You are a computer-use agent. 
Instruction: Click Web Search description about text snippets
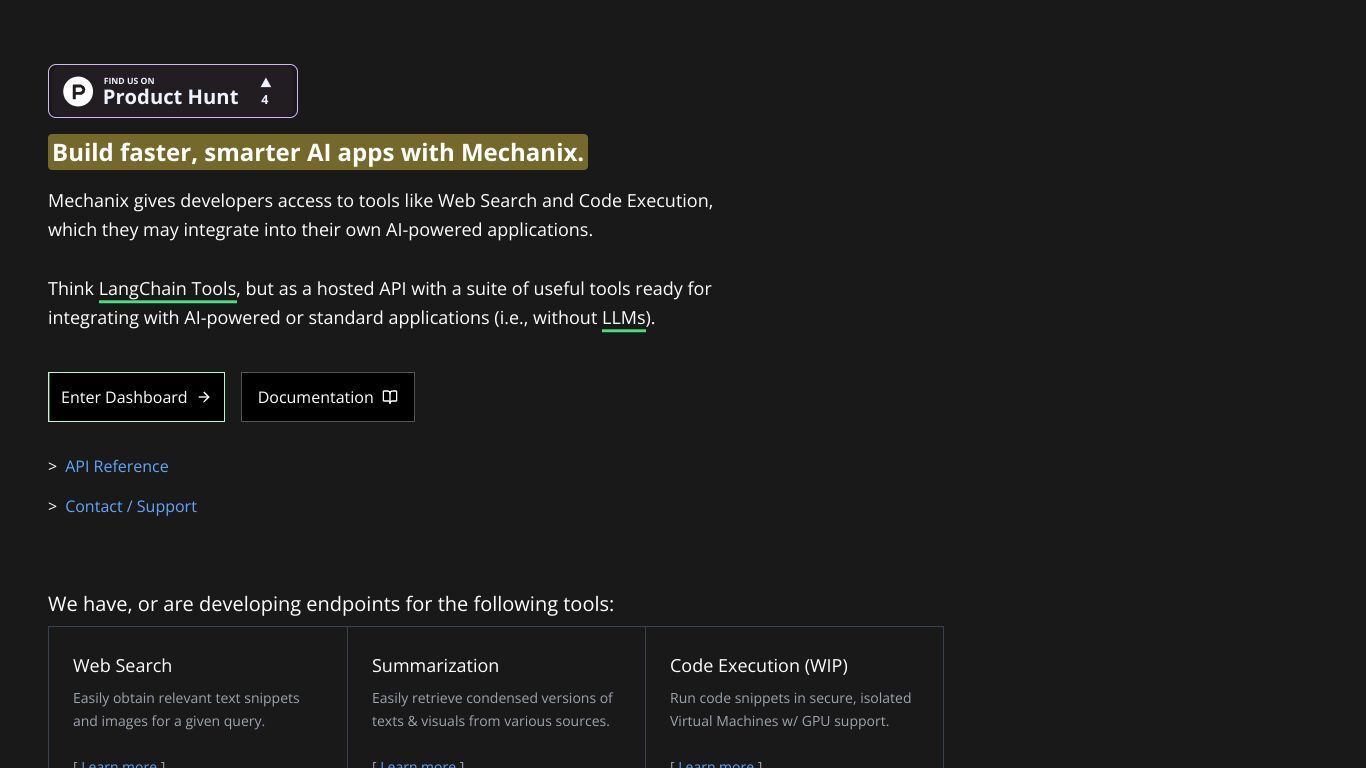[186, 709]
